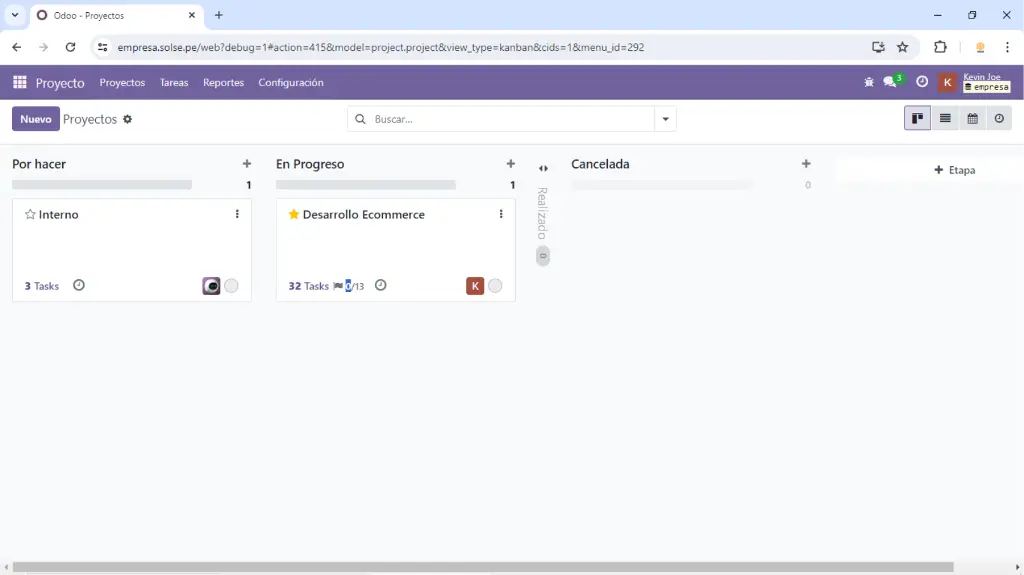Open the Odoo apps grid menu
Viewport: 1024px width, 575px height.
20,83
